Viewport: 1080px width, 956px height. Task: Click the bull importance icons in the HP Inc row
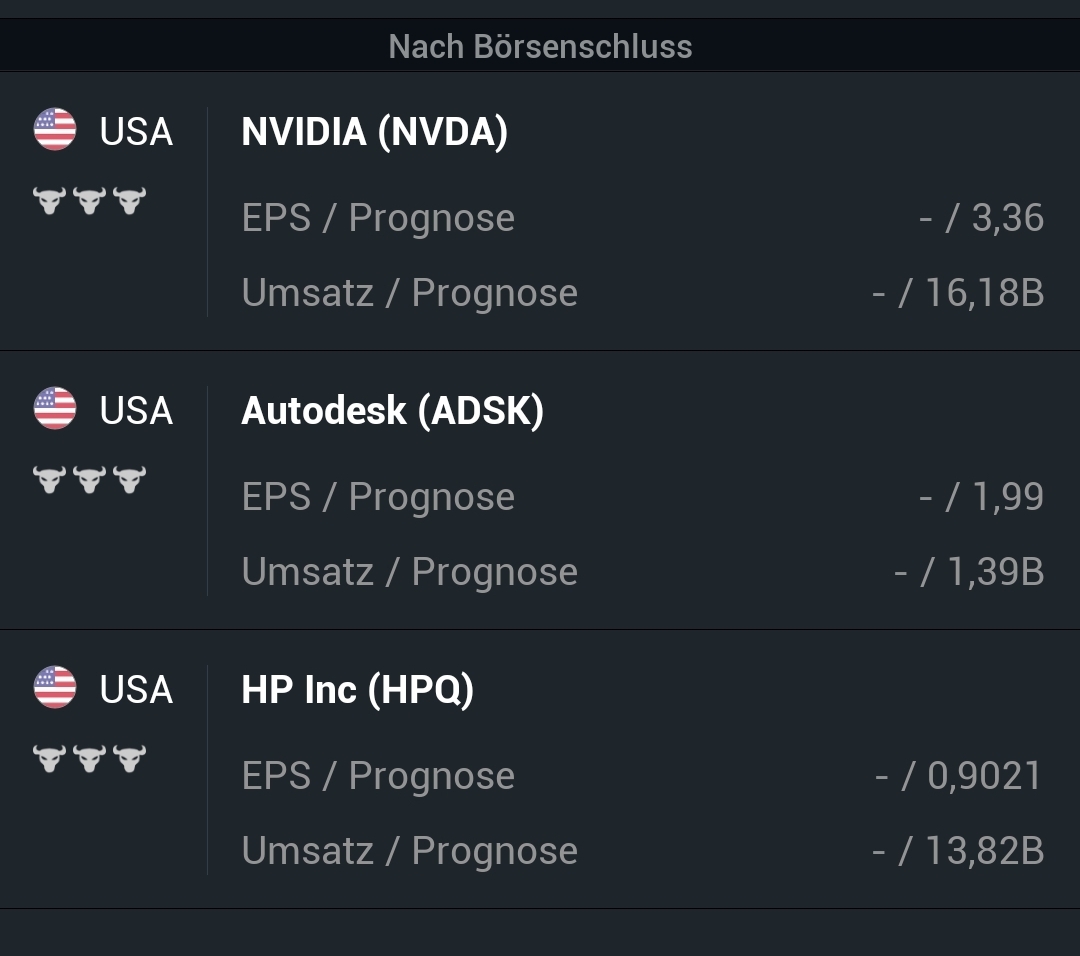(x=89, y=759)
